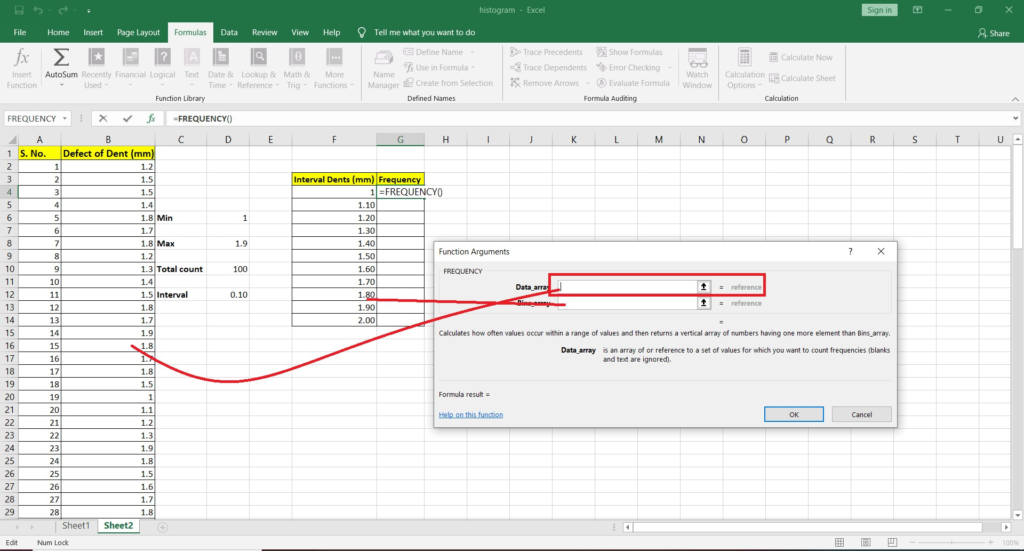Image resolution: width=1024 pixels, height=551 pixels.
Task: Switch to the Data tab
Action: click(x=229, y=32)
